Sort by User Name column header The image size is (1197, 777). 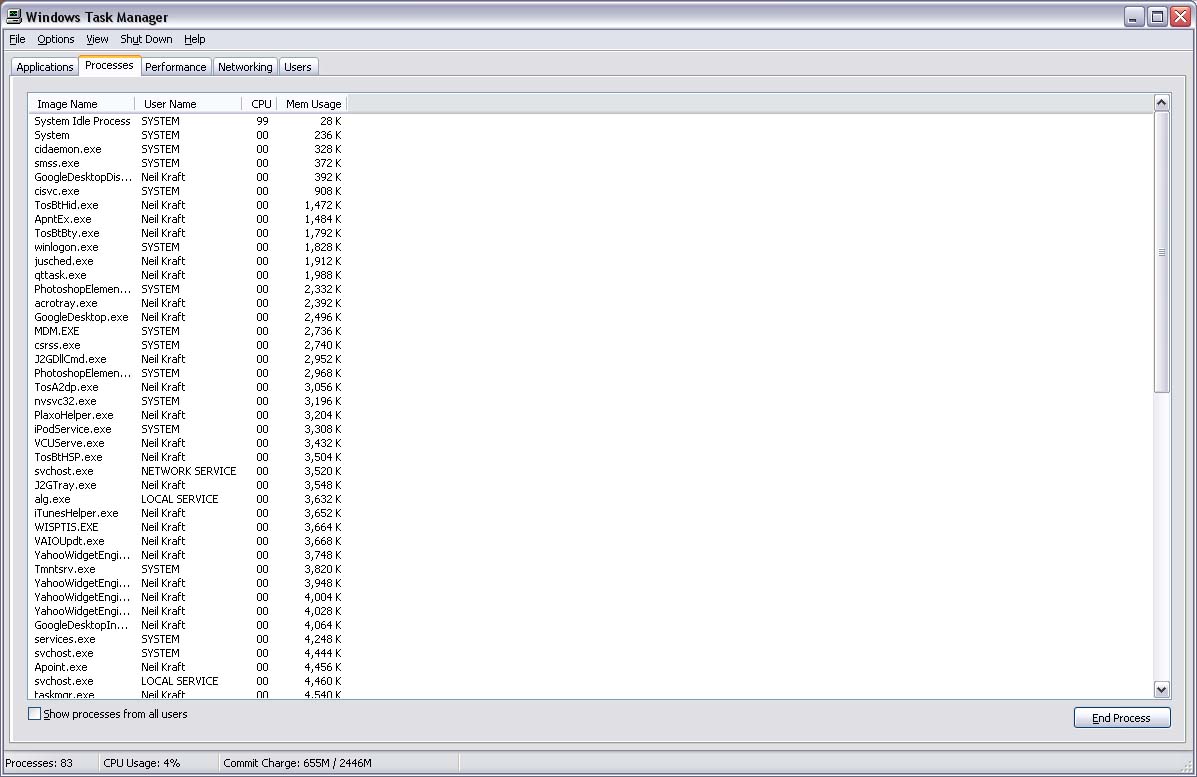189,104
